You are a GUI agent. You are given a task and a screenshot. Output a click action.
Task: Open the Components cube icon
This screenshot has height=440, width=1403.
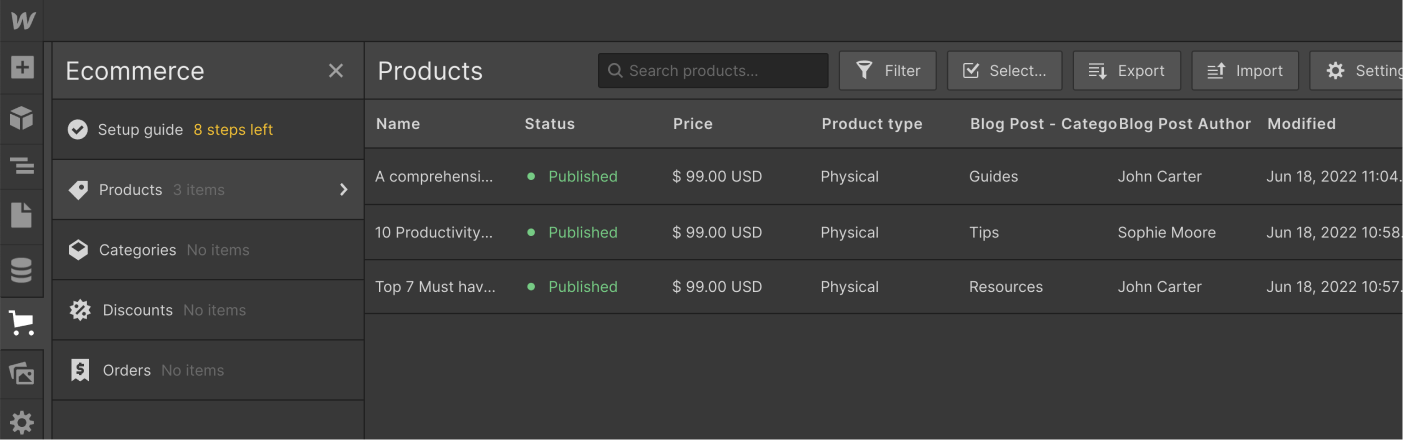click(22, 119)
